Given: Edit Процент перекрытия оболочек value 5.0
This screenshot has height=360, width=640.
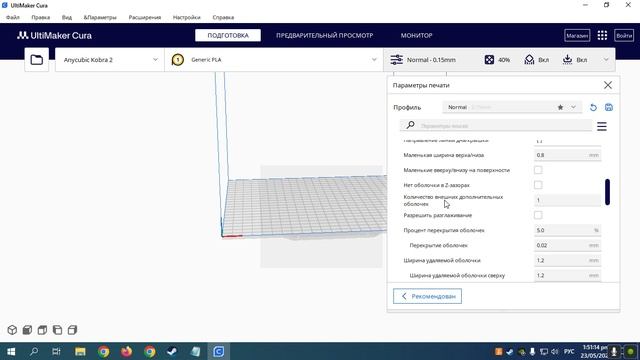Looking at the screenshot, I should pos(567,230).
